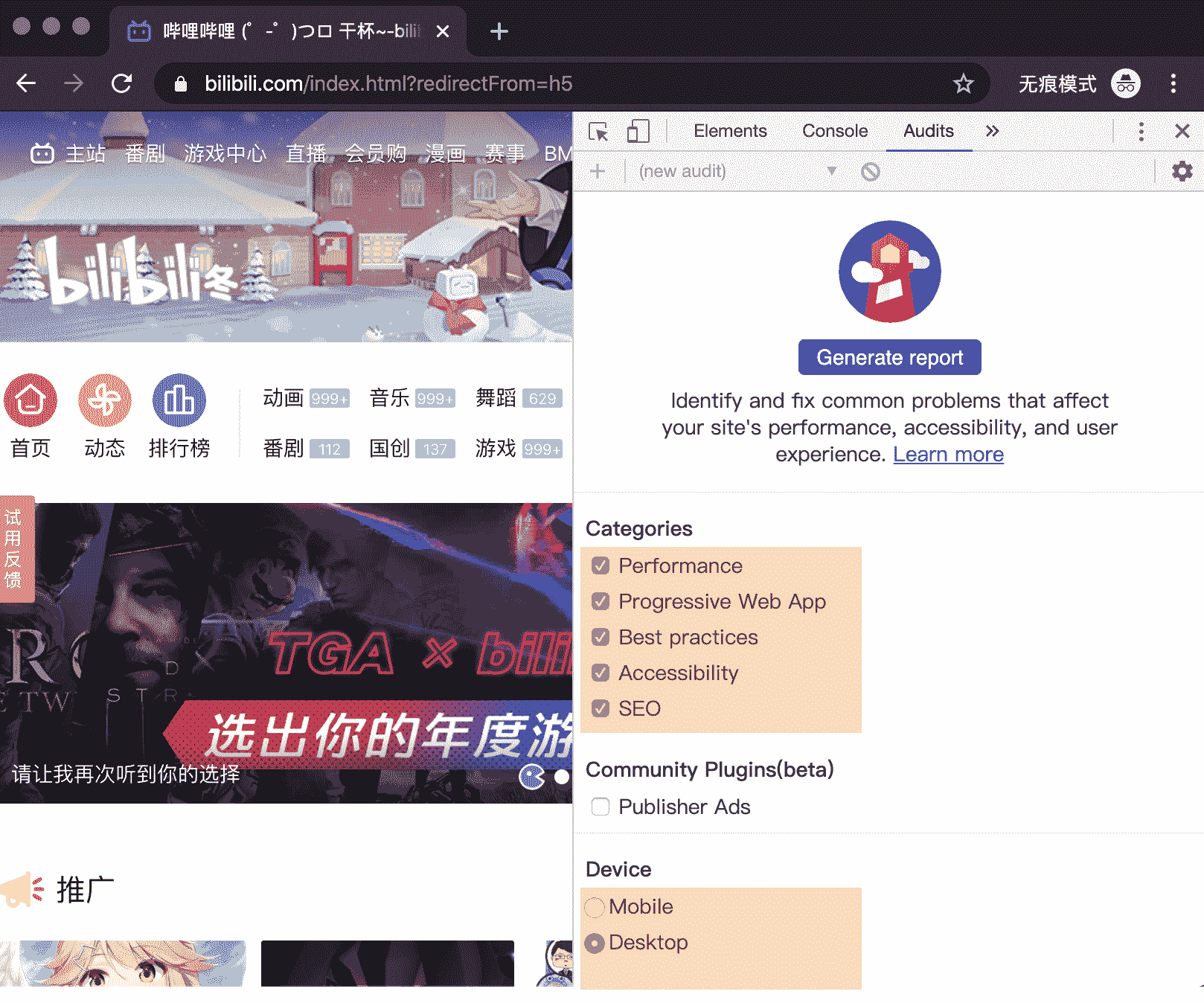Open 赛事 in top navigation
Image resolution: width=1204 pixels, height=1003 pixels.
click(505, 154)
